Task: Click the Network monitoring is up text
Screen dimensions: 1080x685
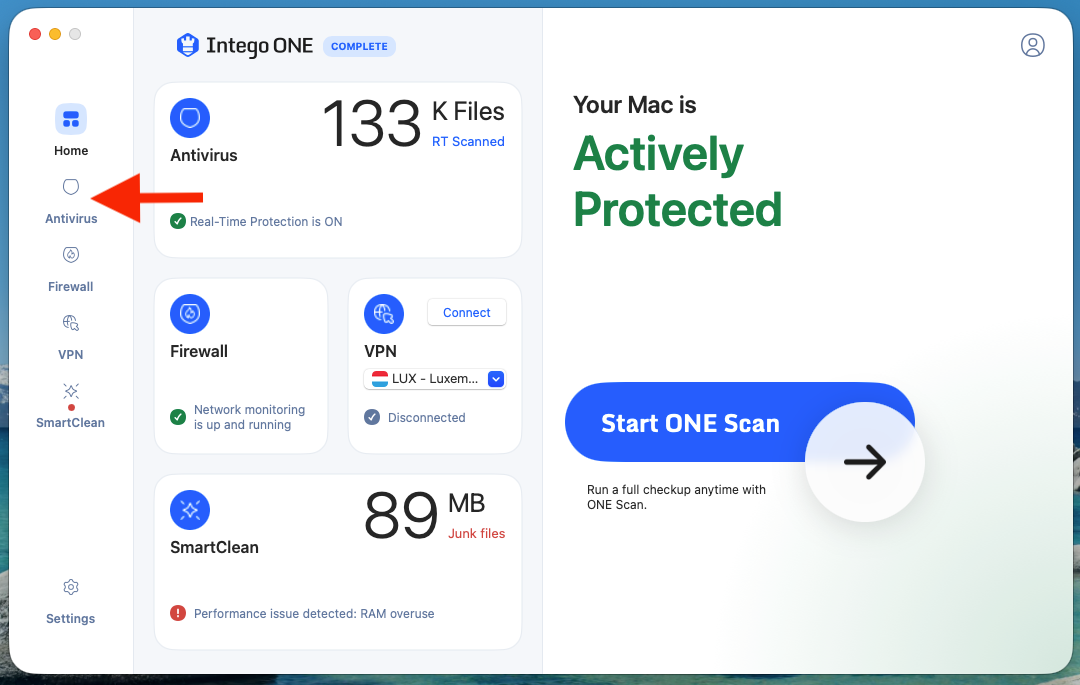Action: pyautogui.click(x=249, y=417)
